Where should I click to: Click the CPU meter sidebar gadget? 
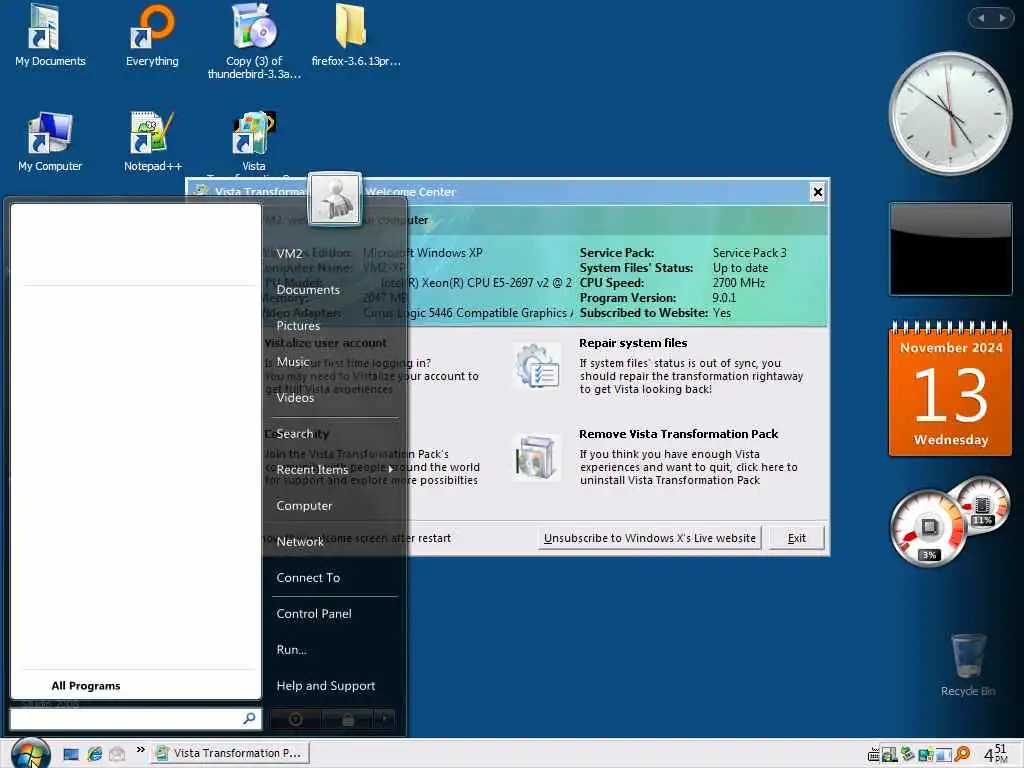tap(950, 521)
